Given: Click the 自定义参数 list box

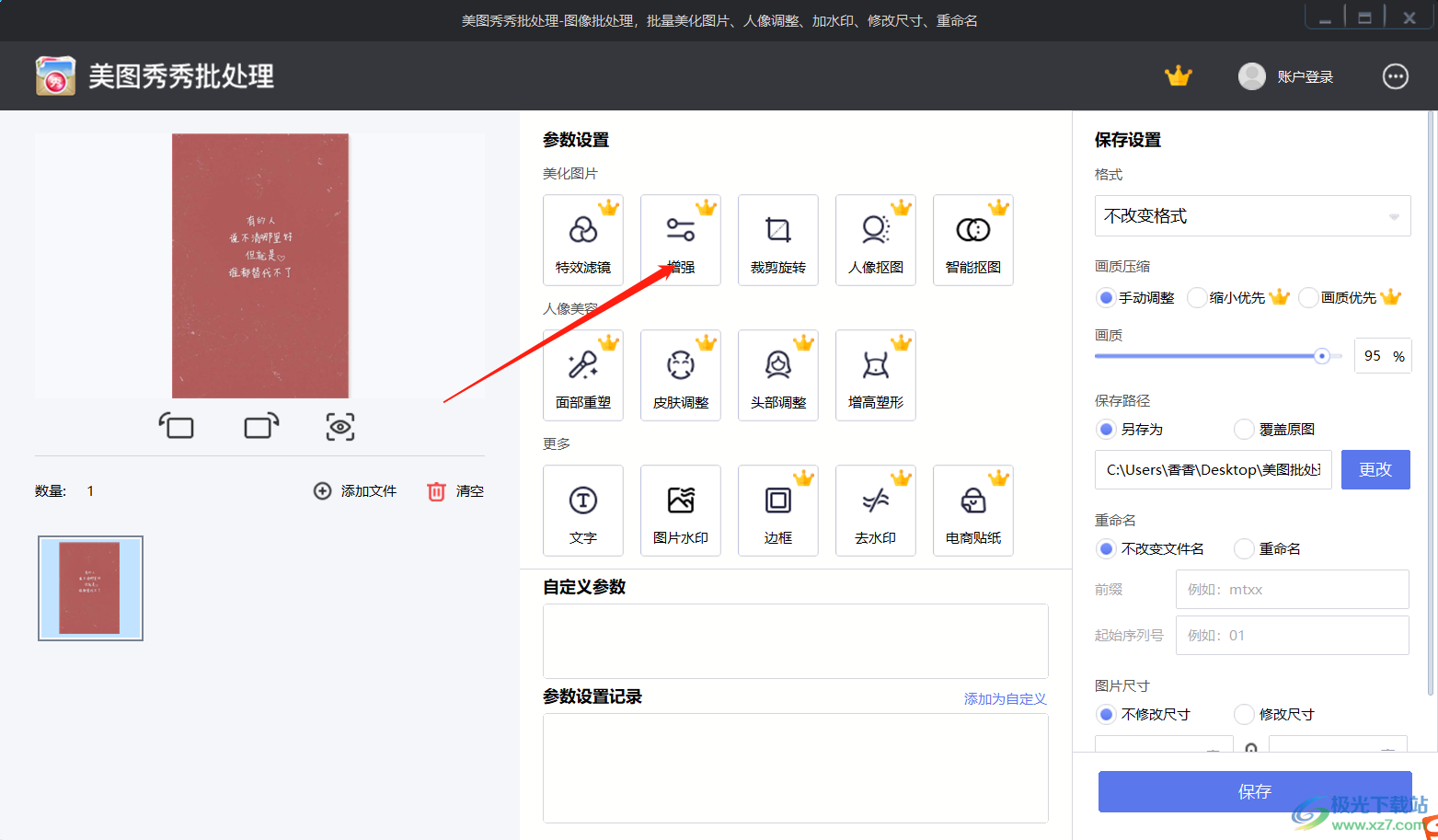Looking at the screenshot, I should 796,641.
